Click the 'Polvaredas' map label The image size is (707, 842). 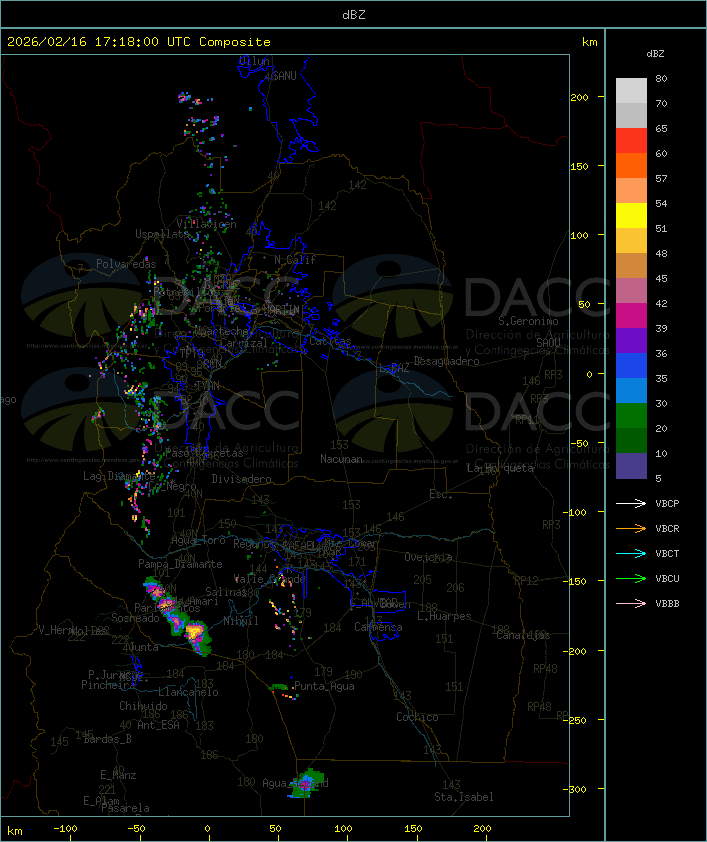pos(126,264)
